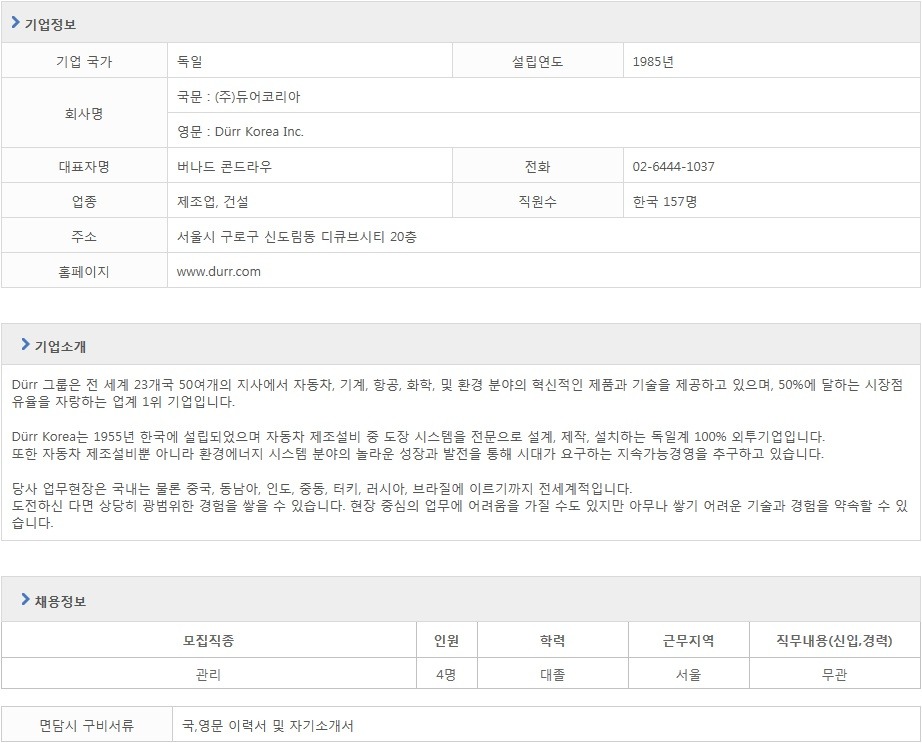Click the 면담시 구비서류 label
Image resolution: width=922 pixels, height=743 pixels.
pyautogui.click(x=86, y=725)
